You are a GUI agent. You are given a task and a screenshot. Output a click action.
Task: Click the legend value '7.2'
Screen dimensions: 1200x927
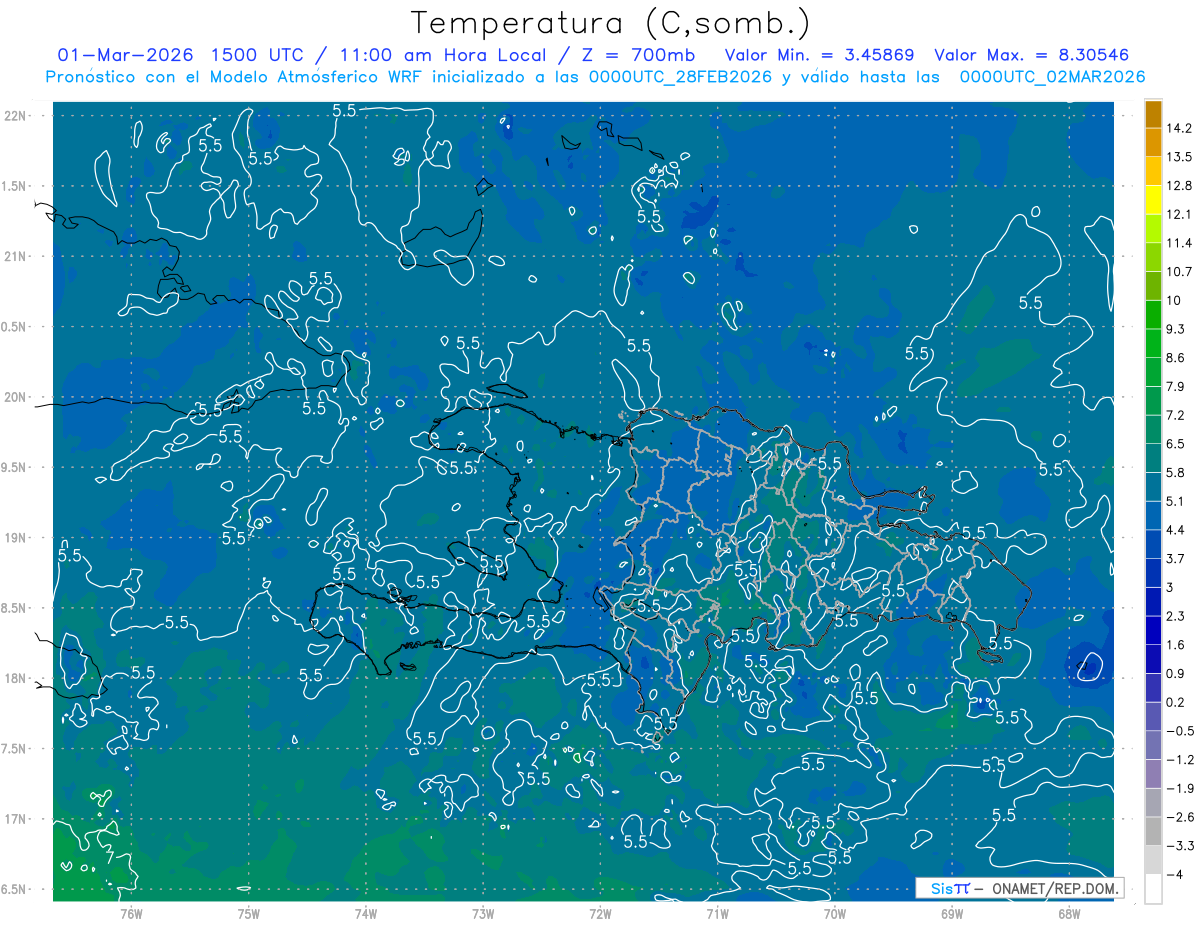[1176, 415]
